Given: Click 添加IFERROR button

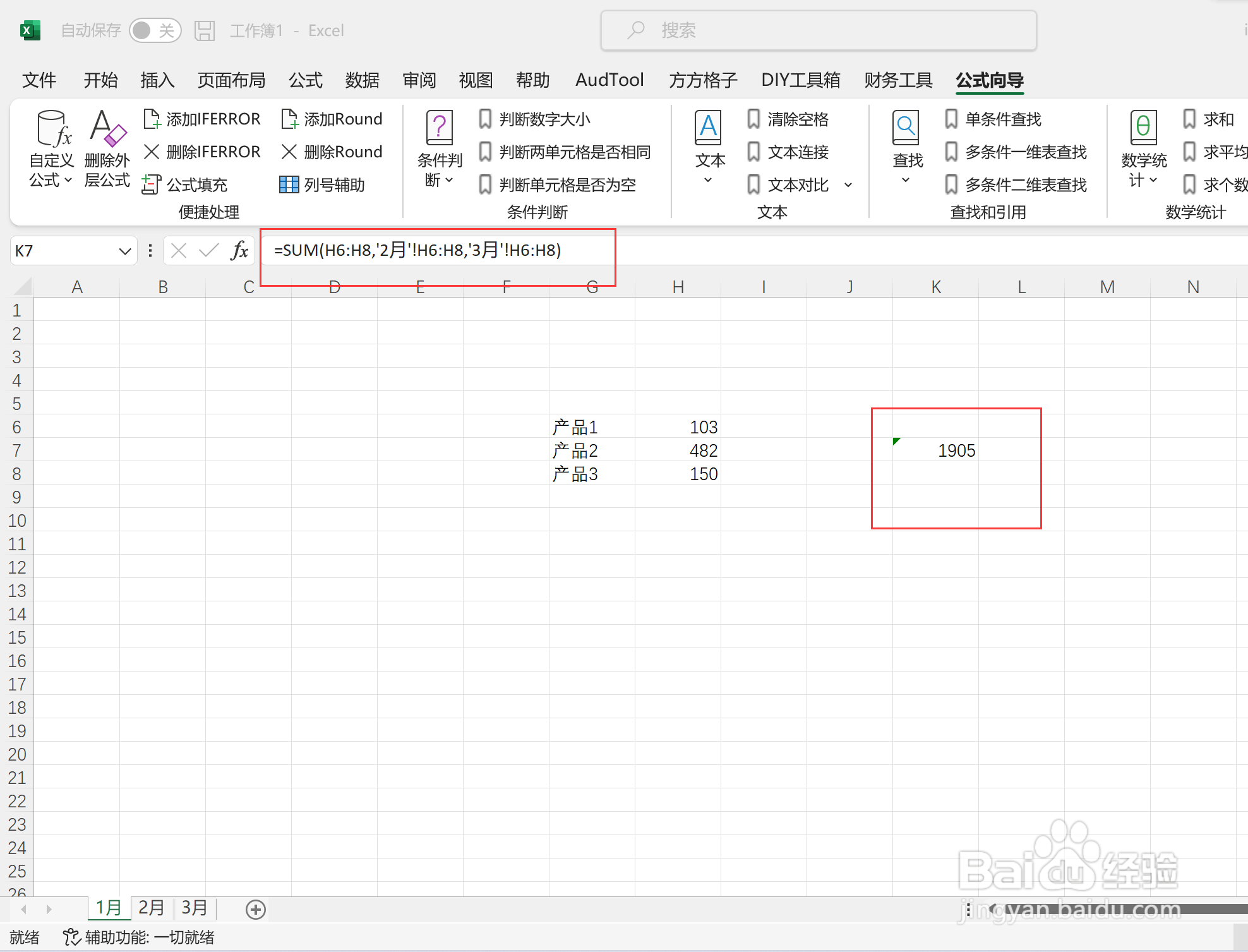Looking at the screenshot, I should pos(202,119).
